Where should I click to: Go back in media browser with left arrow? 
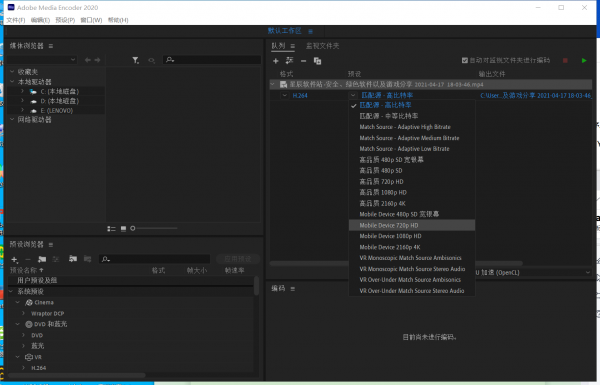tap(88, 60)
